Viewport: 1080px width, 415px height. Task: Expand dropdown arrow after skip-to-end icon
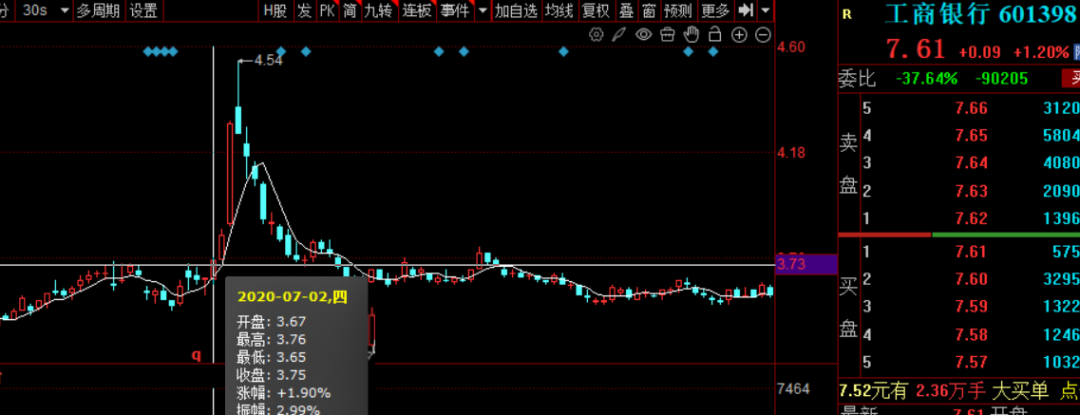[765, 11]
